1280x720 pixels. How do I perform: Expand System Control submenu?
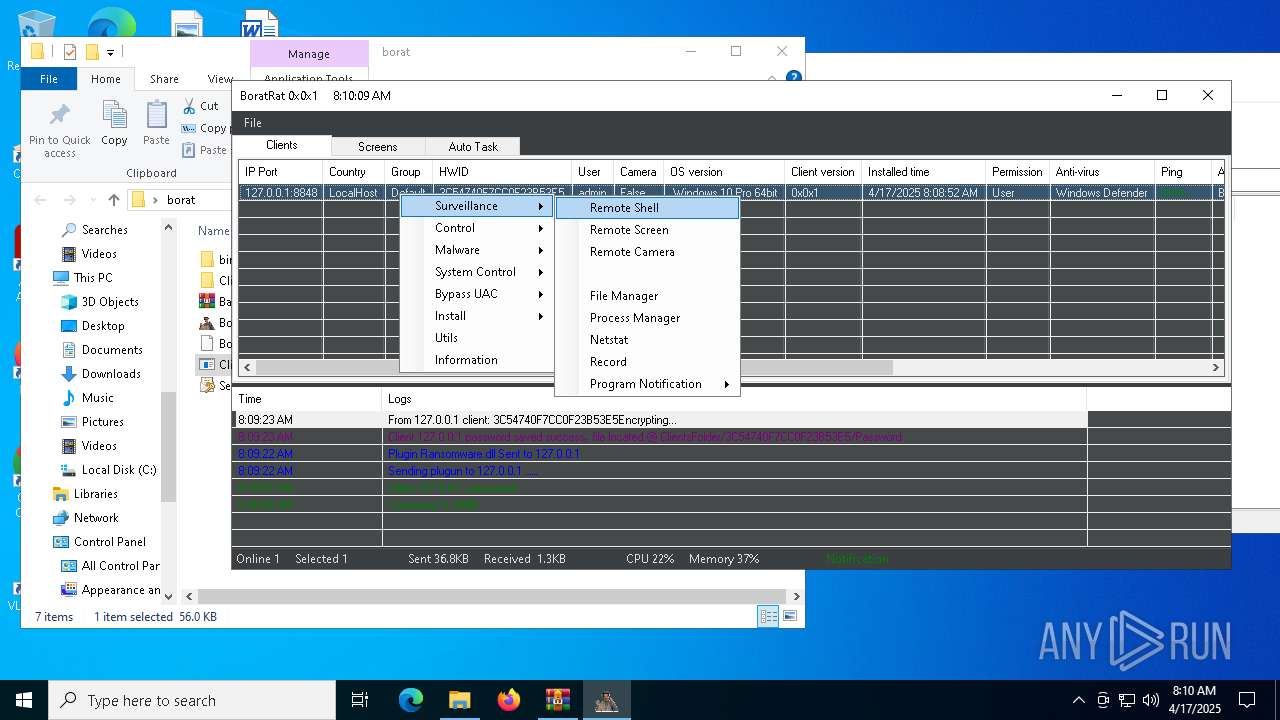tap(477, 272)
